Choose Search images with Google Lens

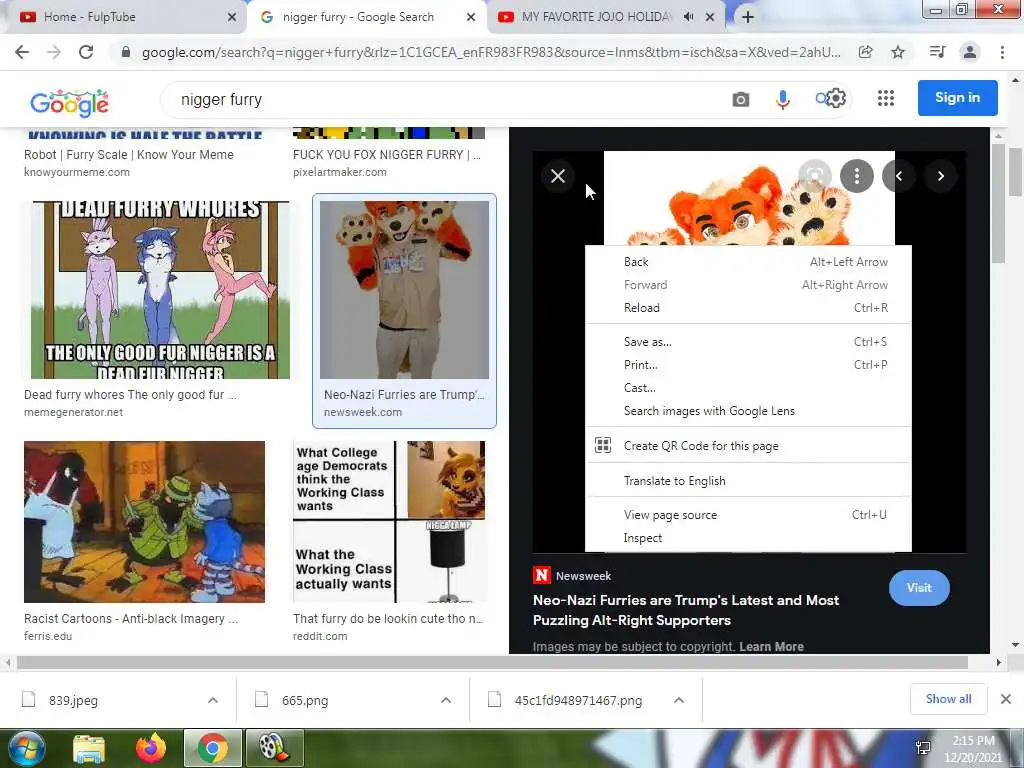pyautogui.click(x=748, y=411)
